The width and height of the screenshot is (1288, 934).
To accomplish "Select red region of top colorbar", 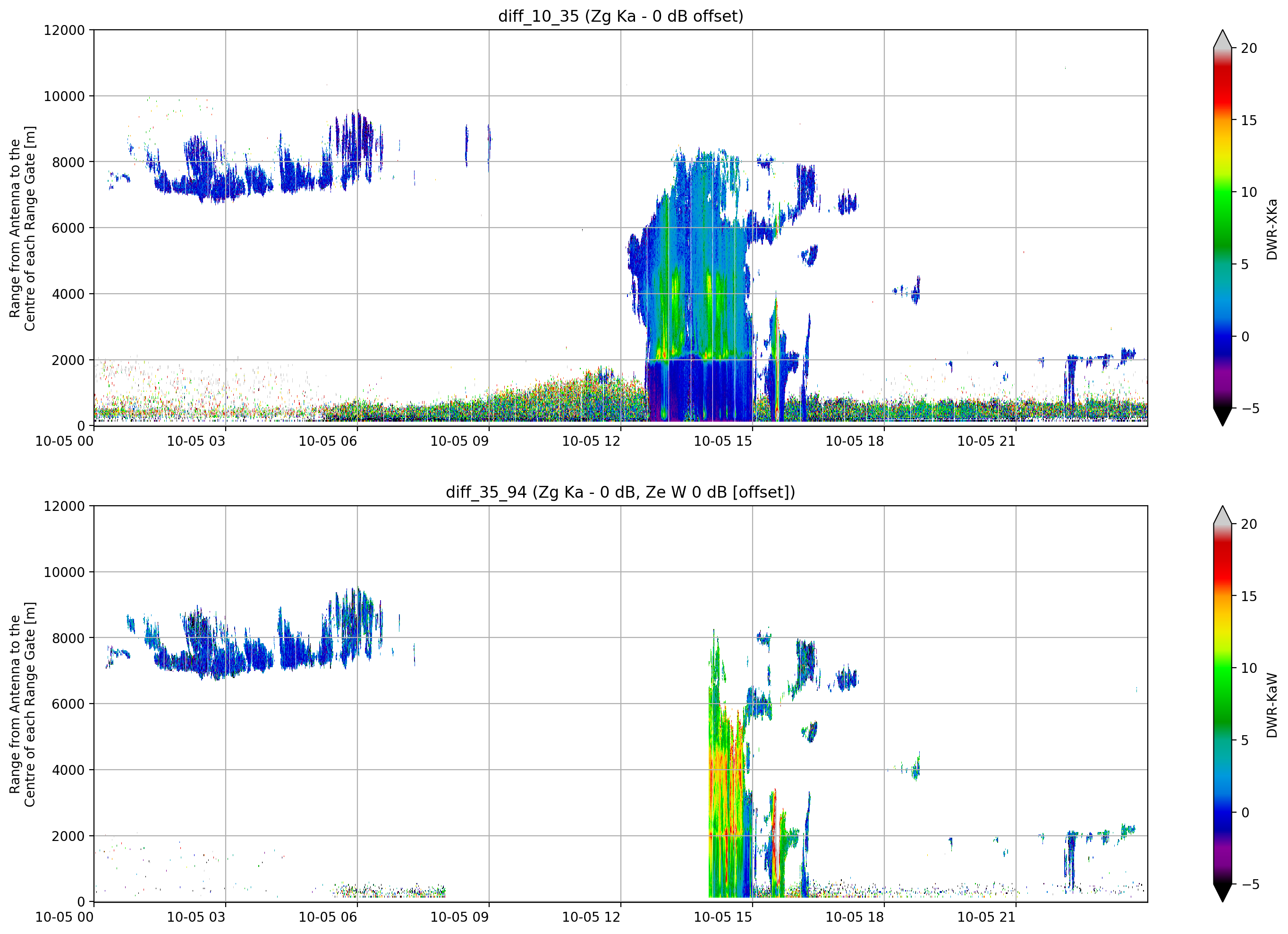I will tap(1222, 85).
